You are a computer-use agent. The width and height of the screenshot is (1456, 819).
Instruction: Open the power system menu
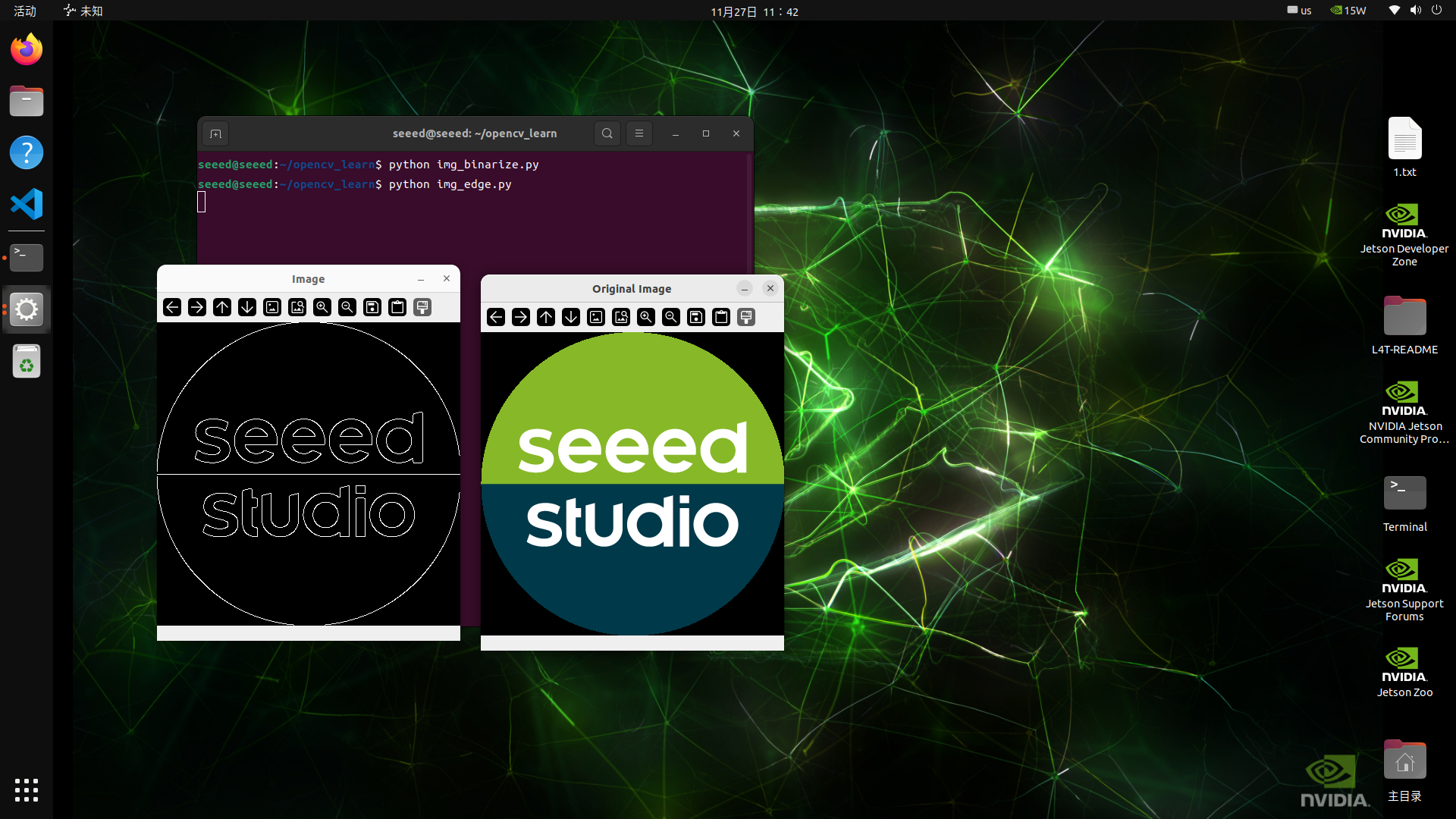tap(1436, 11)
